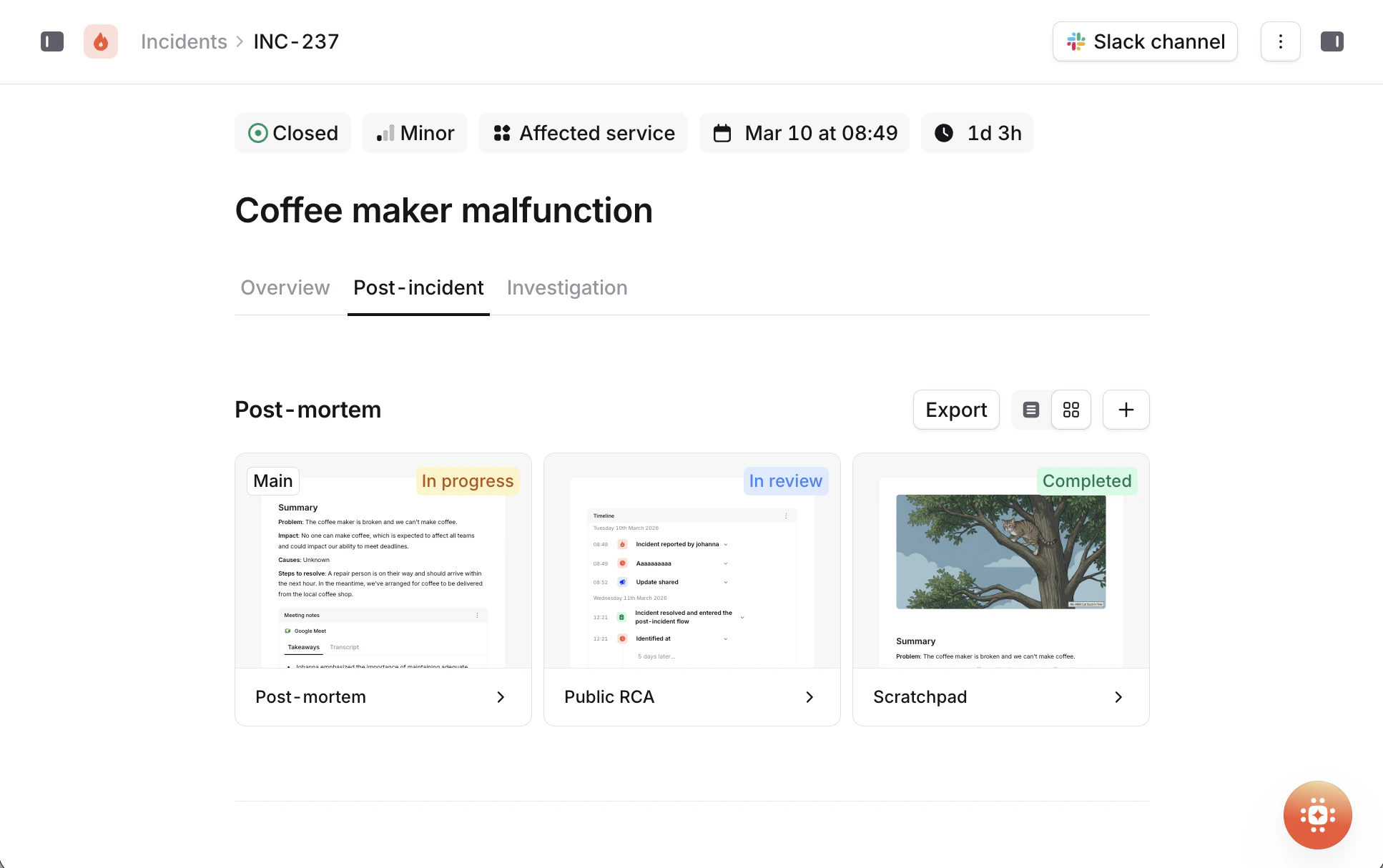The image size is (1383, 868).
Task: Click the INC-237 breadcrumb
Action: 296,41
